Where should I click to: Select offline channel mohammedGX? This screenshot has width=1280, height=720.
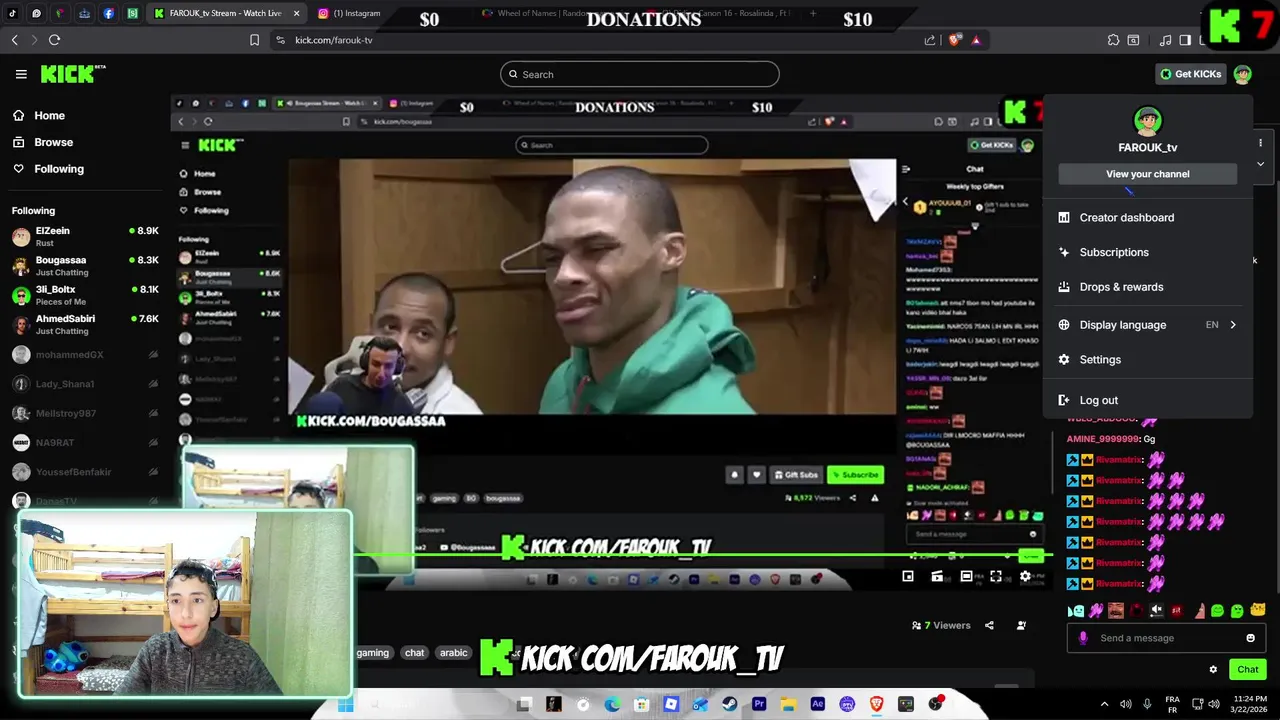pos(85,355)
